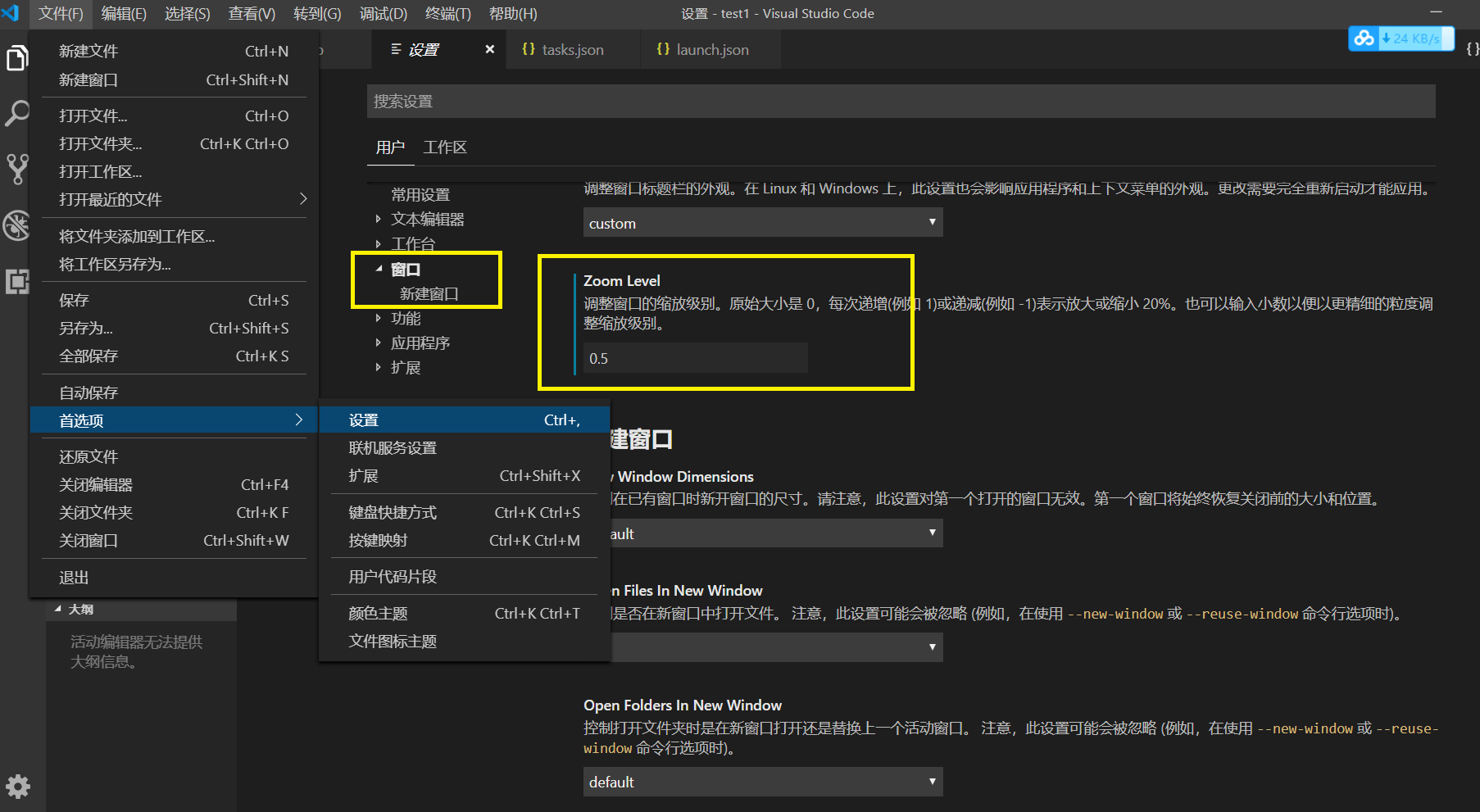The width and height of the screenshot is (1480, 812).
Task: Toggle 自动保存 in the File menu
Action: tap(174, 392)
